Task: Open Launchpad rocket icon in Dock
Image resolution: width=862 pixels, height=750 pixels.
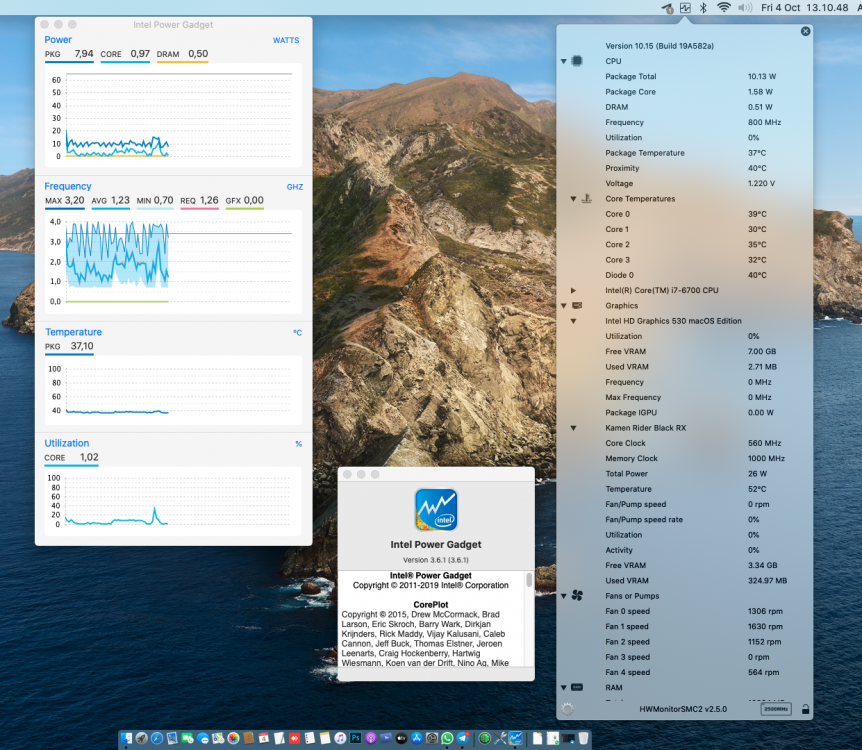Action: click(141, 738)
